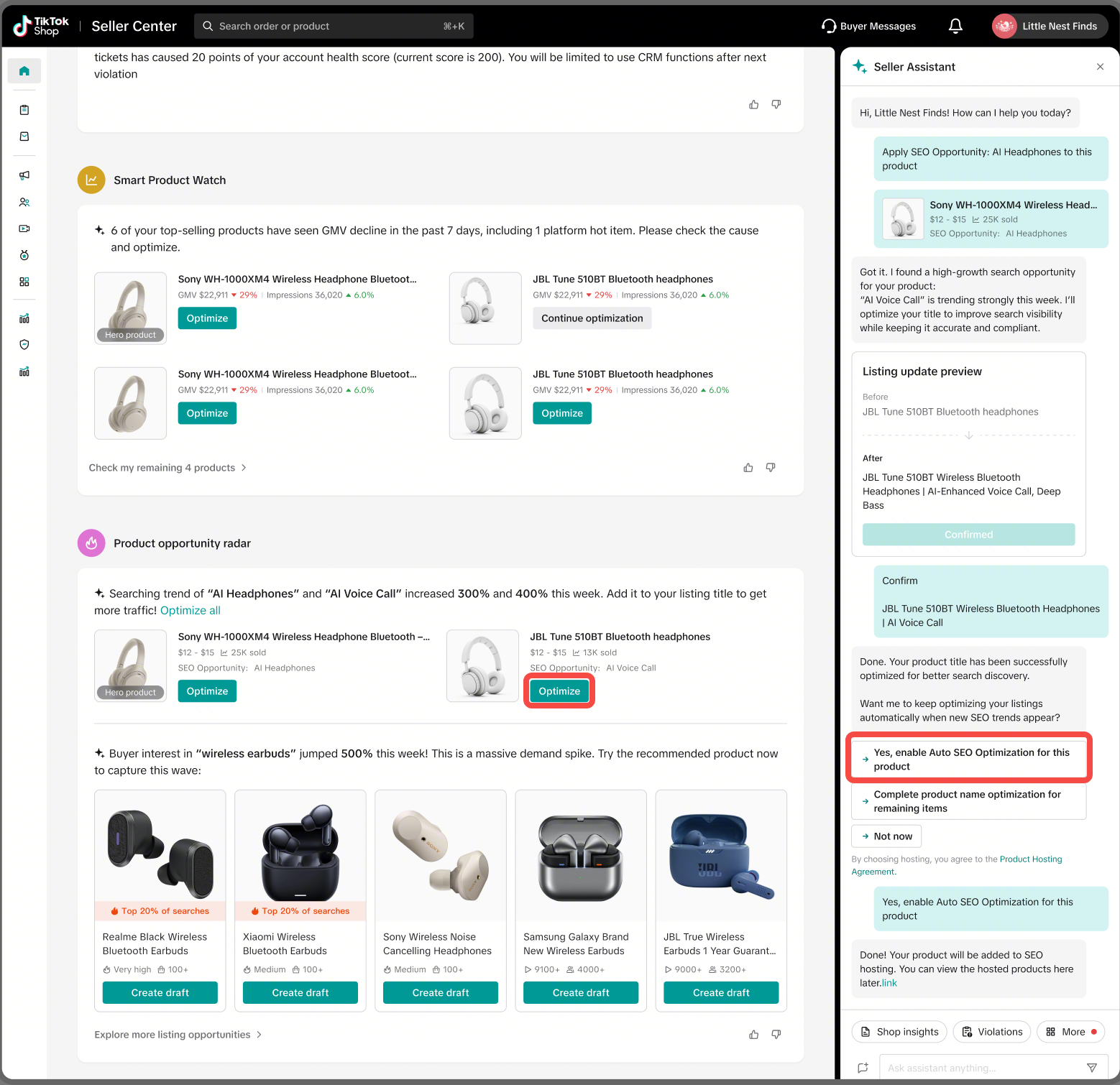Close the Seller Assistant panel
The width and height of the screenshot is (1120, 1085).
(1099, 67)
